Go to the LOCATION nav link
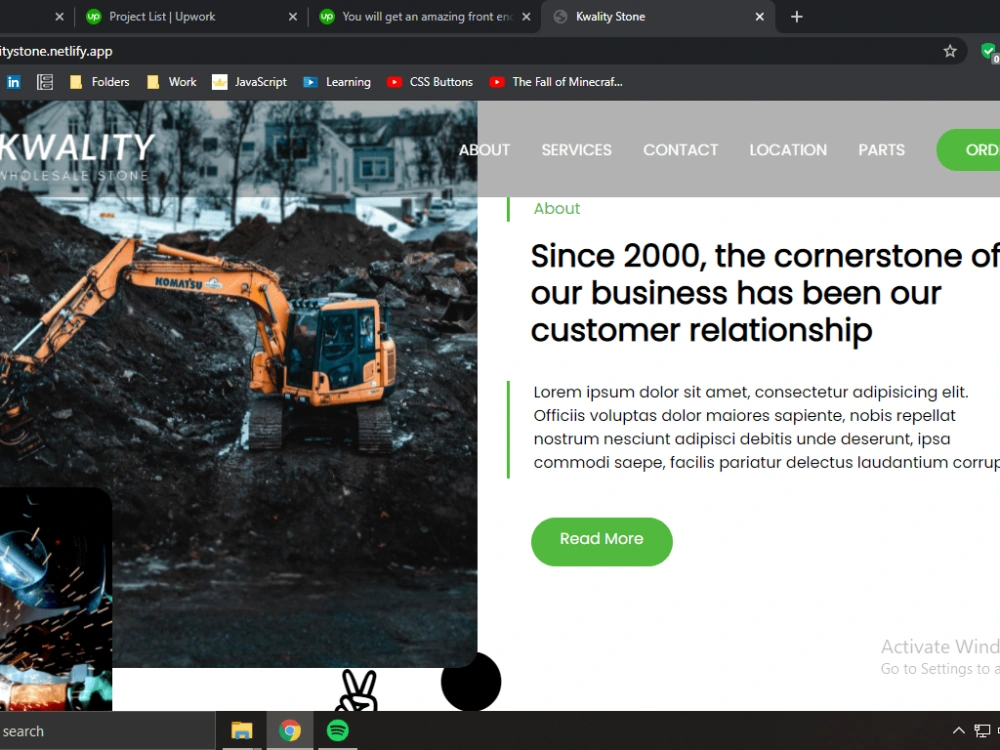The width and height of the screenshot is (1000, 750). tap(788, 150)
